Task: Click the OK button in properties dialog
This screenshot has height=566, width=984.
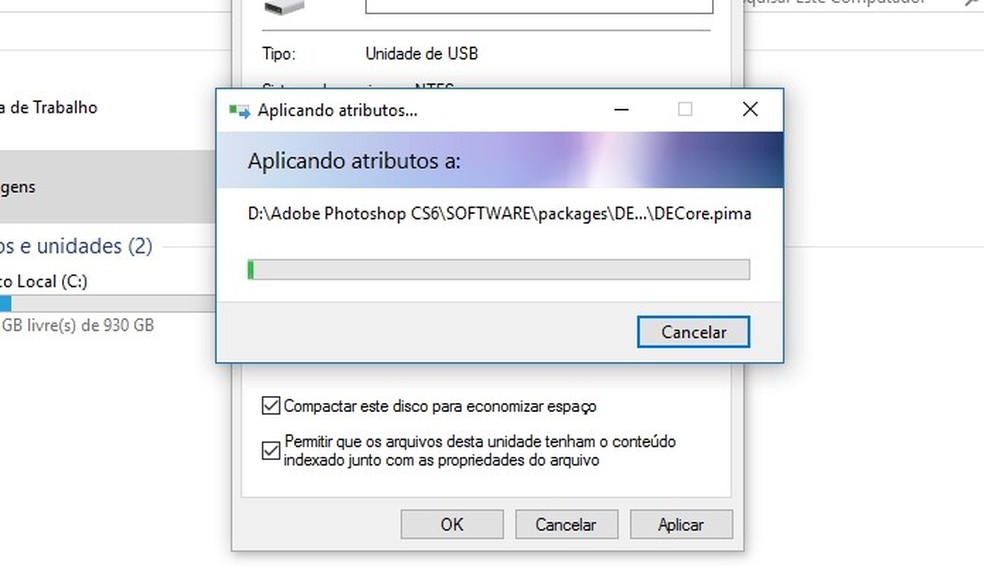Action: click(x=452, y=524)
